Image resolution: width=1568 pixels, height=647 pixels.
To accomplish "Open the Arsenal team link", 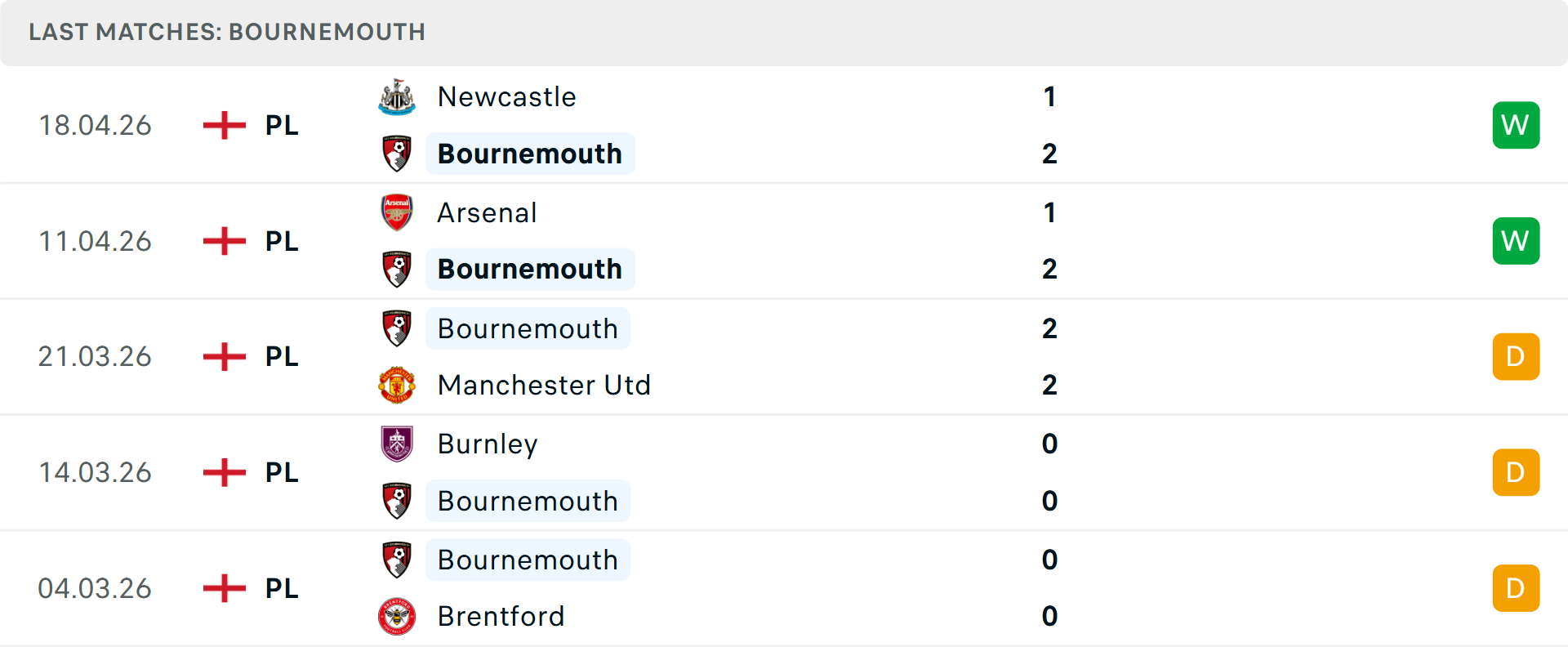I will pyautogui.click(x=487, y=212).
